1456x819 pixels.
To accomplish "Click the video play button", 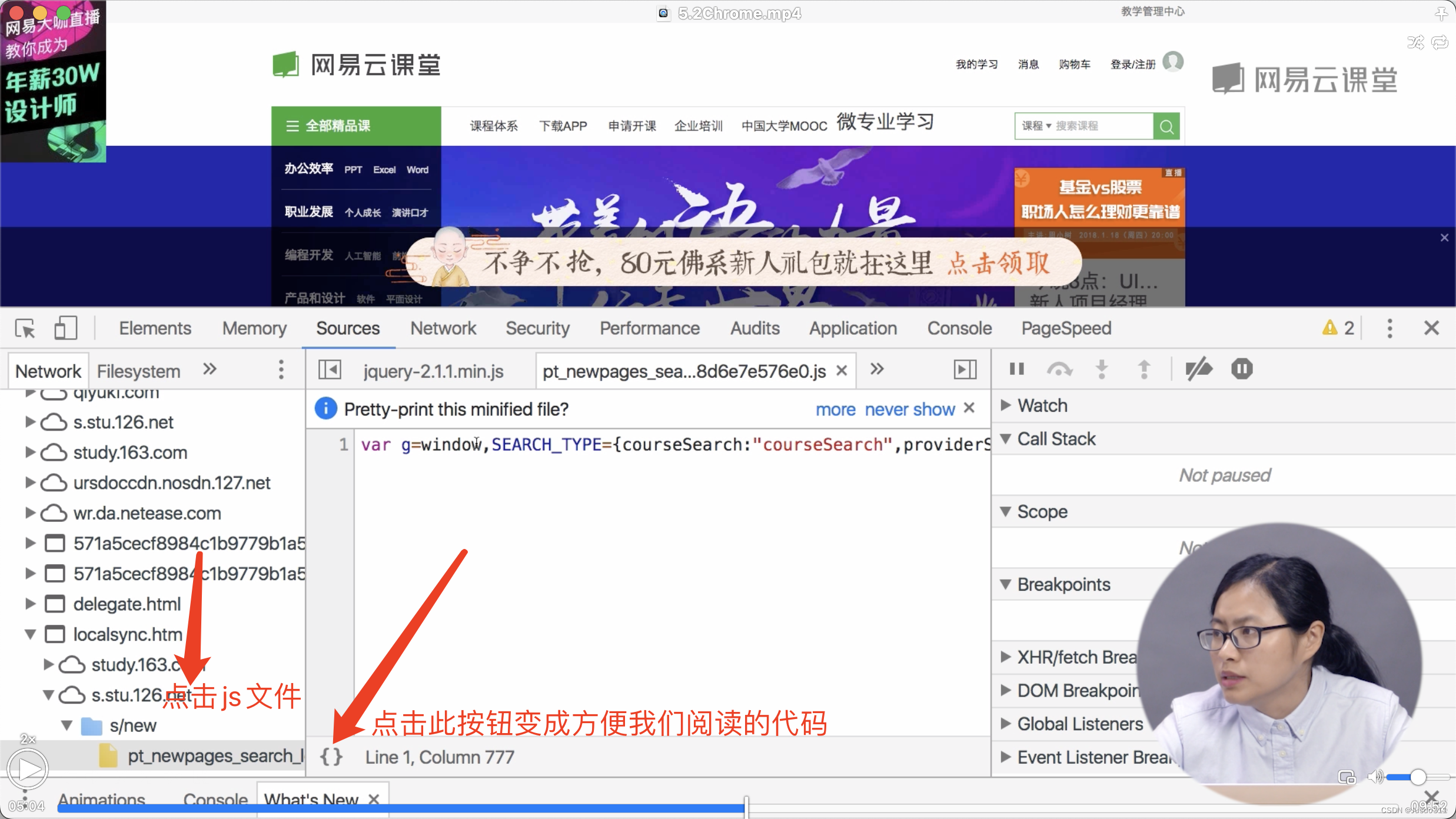I will point(28,768).
